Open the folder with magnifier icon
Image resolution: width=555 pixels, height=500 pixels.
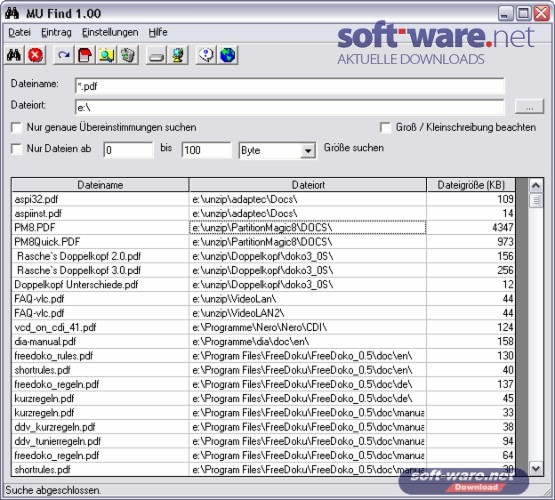106,55
